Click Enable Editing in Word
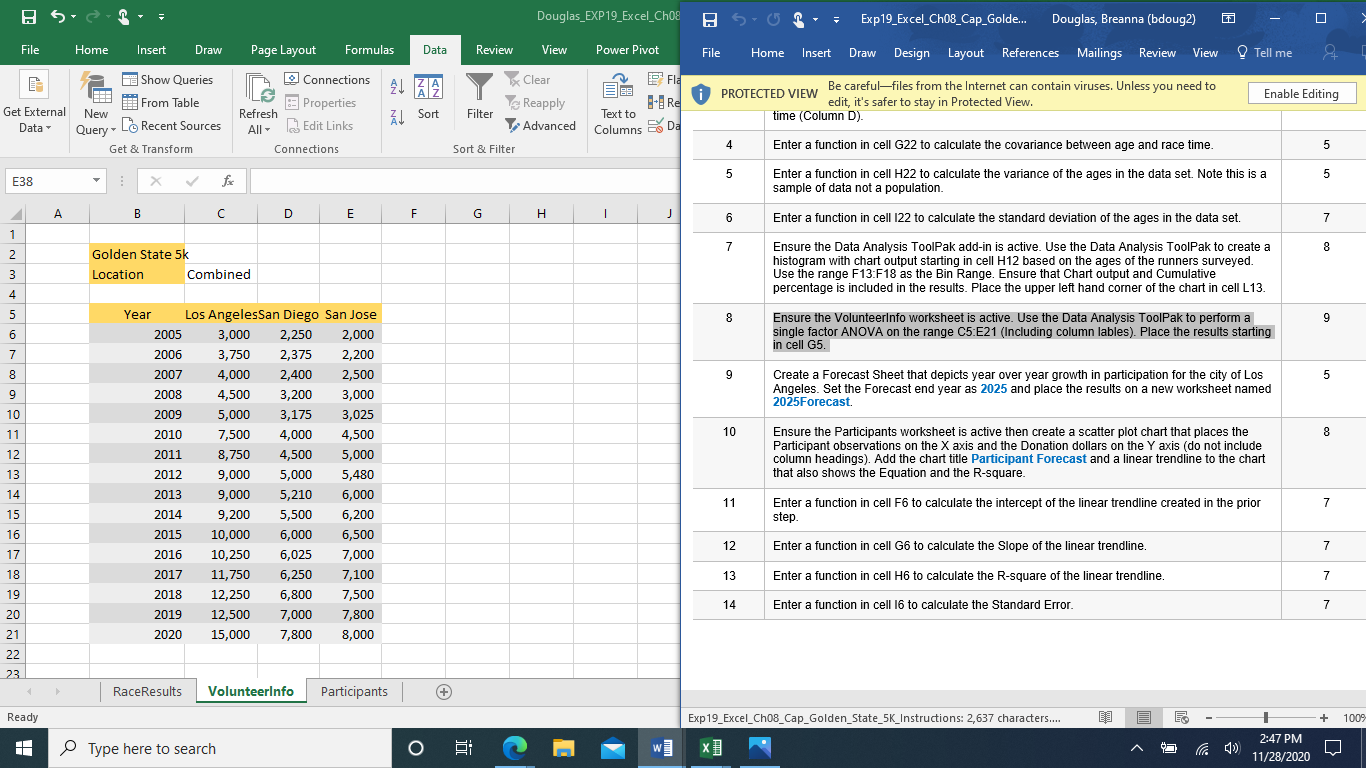 click(1302, 92)
